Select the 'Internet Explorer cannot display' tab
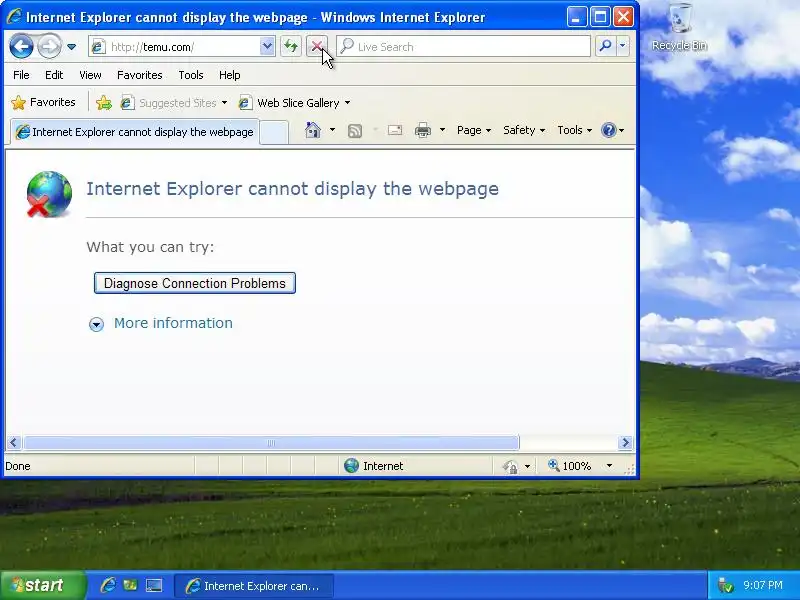The width and height of the screenshot is (800, 600). click(x=135, y=132)
